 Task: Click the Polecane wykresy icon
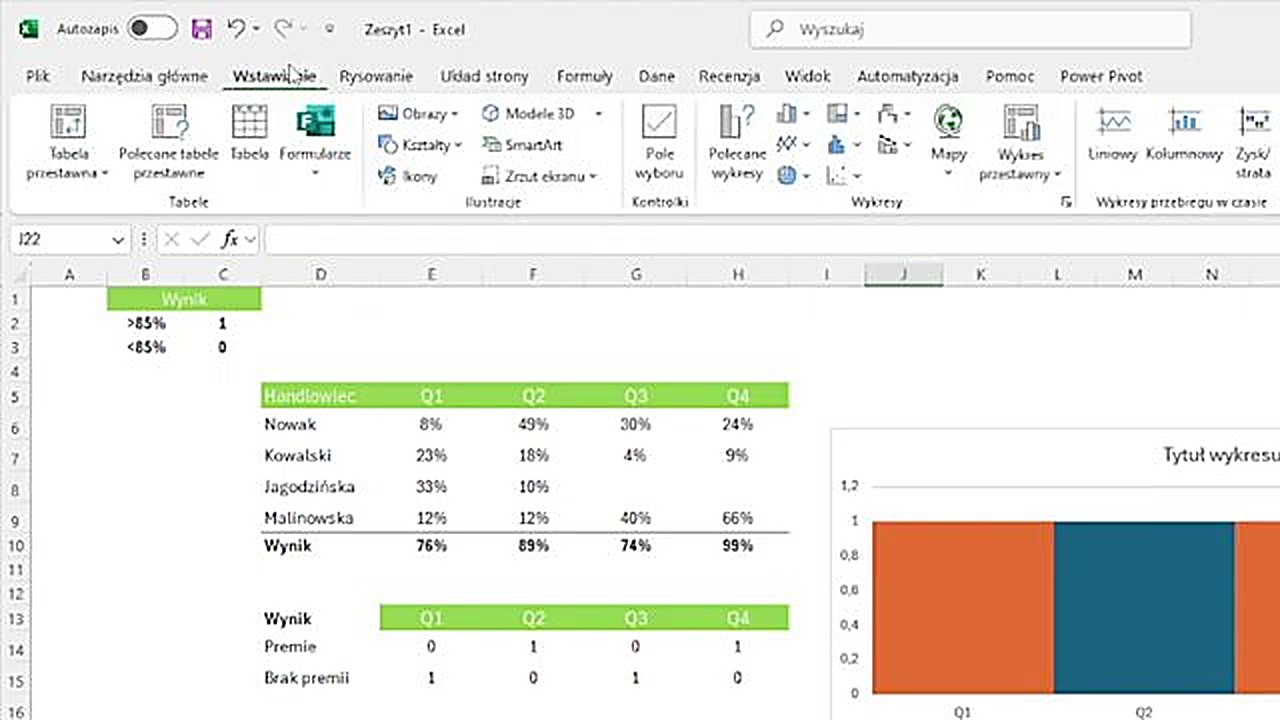737,123
